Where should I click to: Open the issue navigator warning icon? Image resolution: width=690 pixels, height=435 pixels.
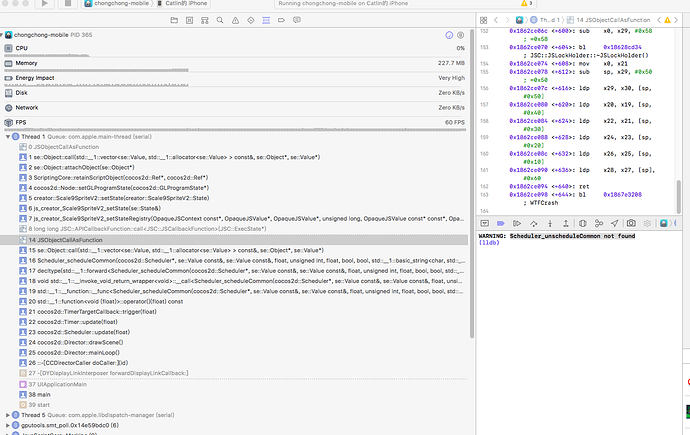235,20
